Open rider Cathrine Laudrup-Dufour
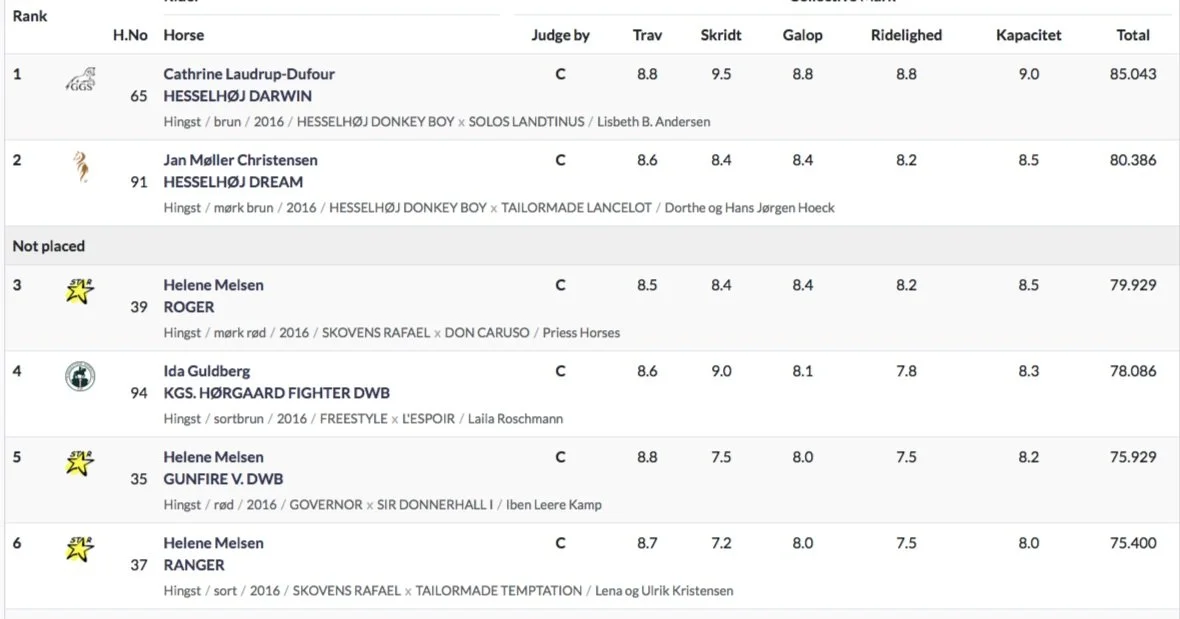The image size is (1180, 619). click(249, 74)
